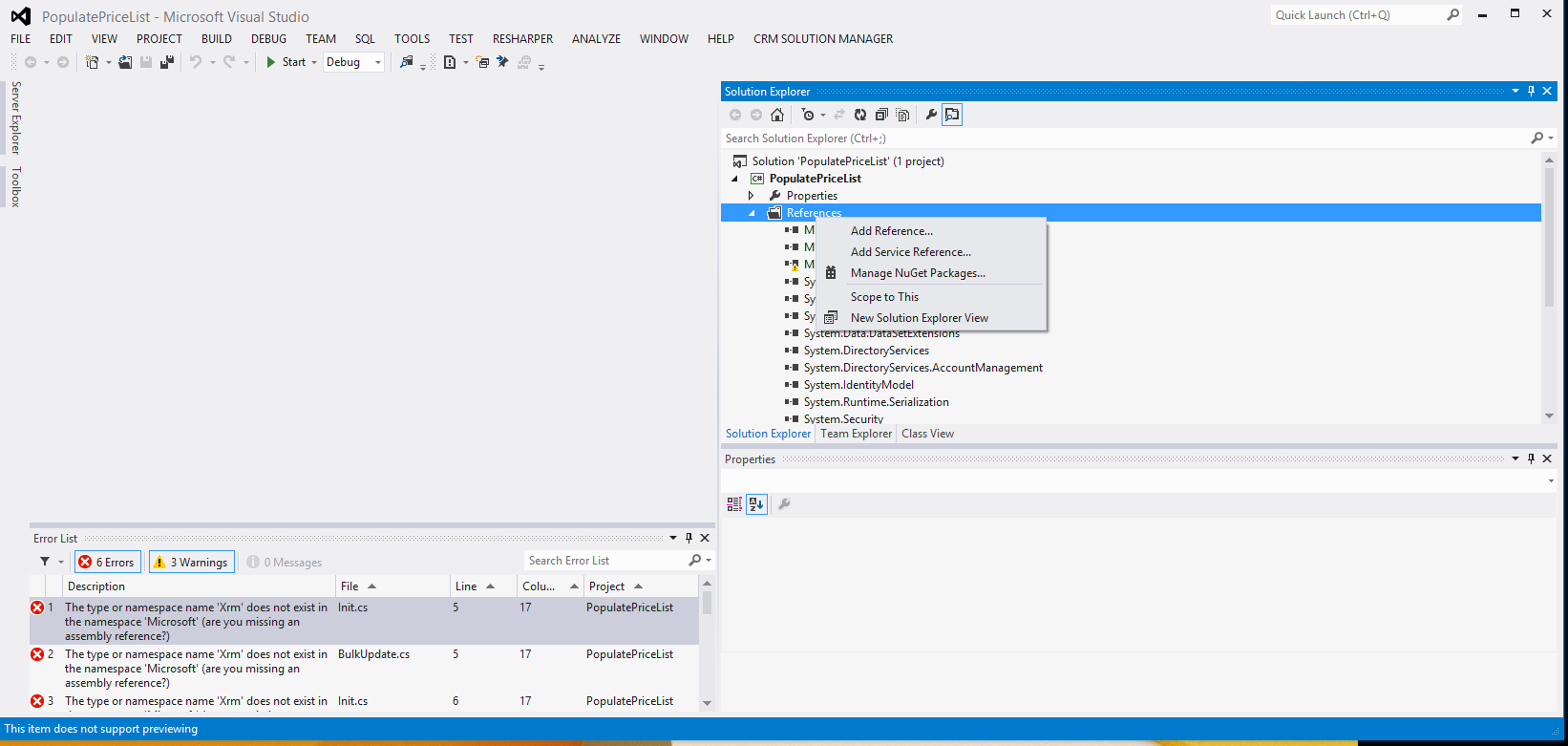
Task: Click the Find in Files toolbar icon
Action: point(407,62)
